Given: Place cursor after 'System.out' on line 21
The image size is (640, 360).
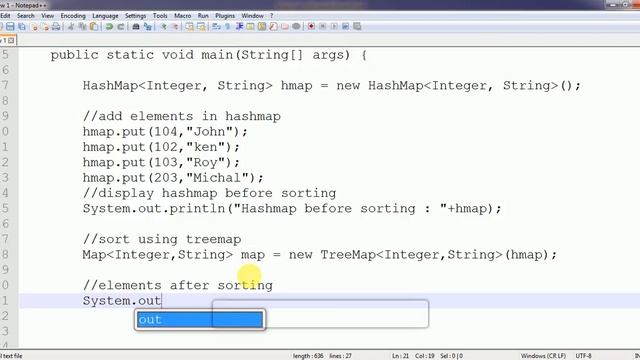Looking at the screenshot, I should pos(162,301).
